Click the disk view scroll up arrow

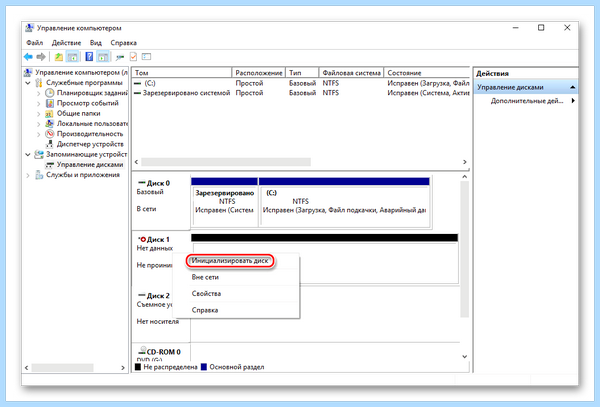click(x=465, y=177)
